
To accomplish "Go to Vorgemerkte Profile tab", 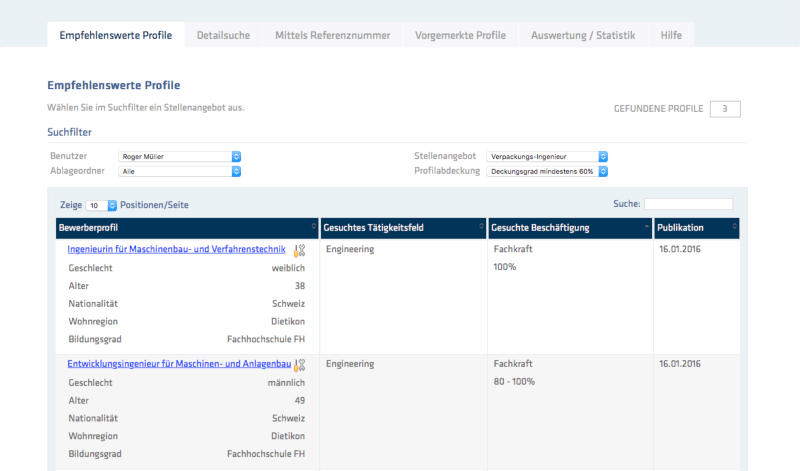I will point(460,35).
